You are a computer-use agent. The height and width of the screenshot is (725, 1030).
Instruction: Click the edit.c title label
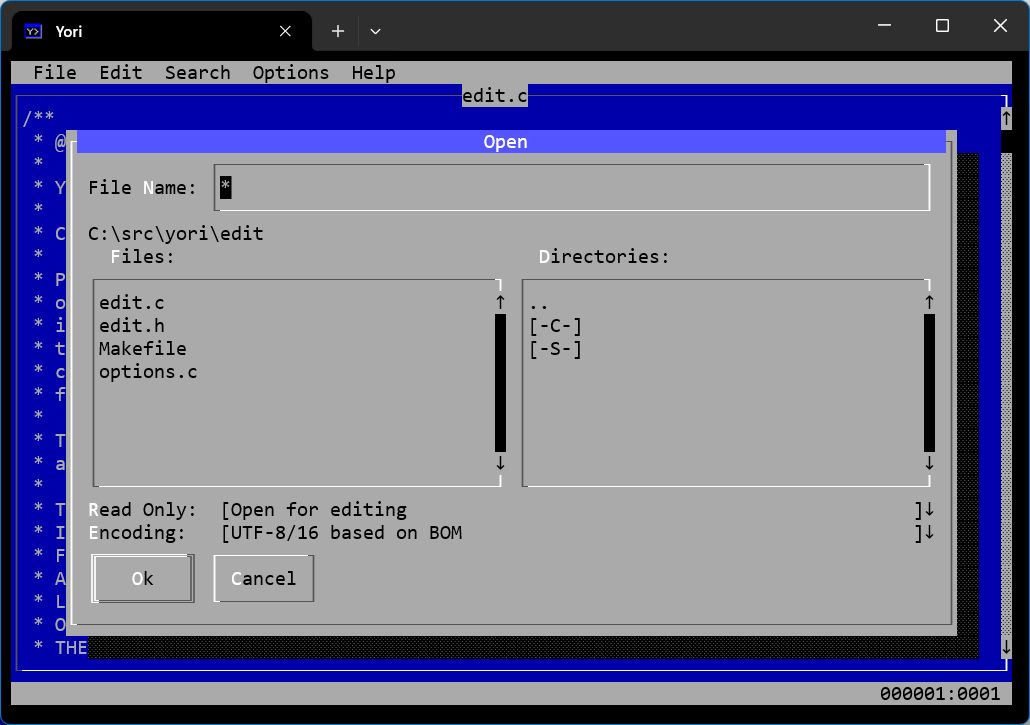[x=495, y=96]
